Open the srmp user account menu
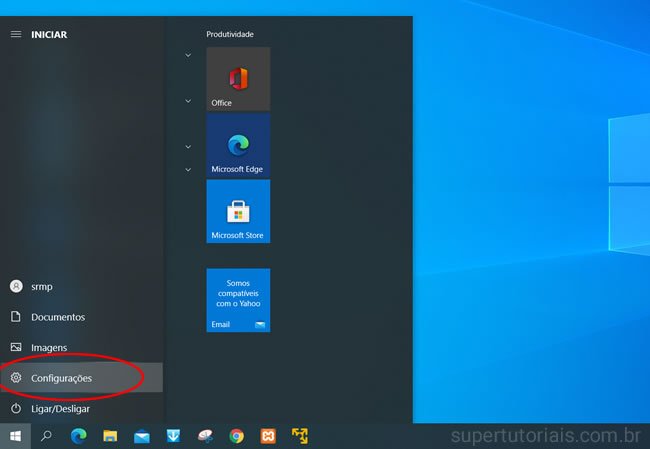 tap(40, 286)
